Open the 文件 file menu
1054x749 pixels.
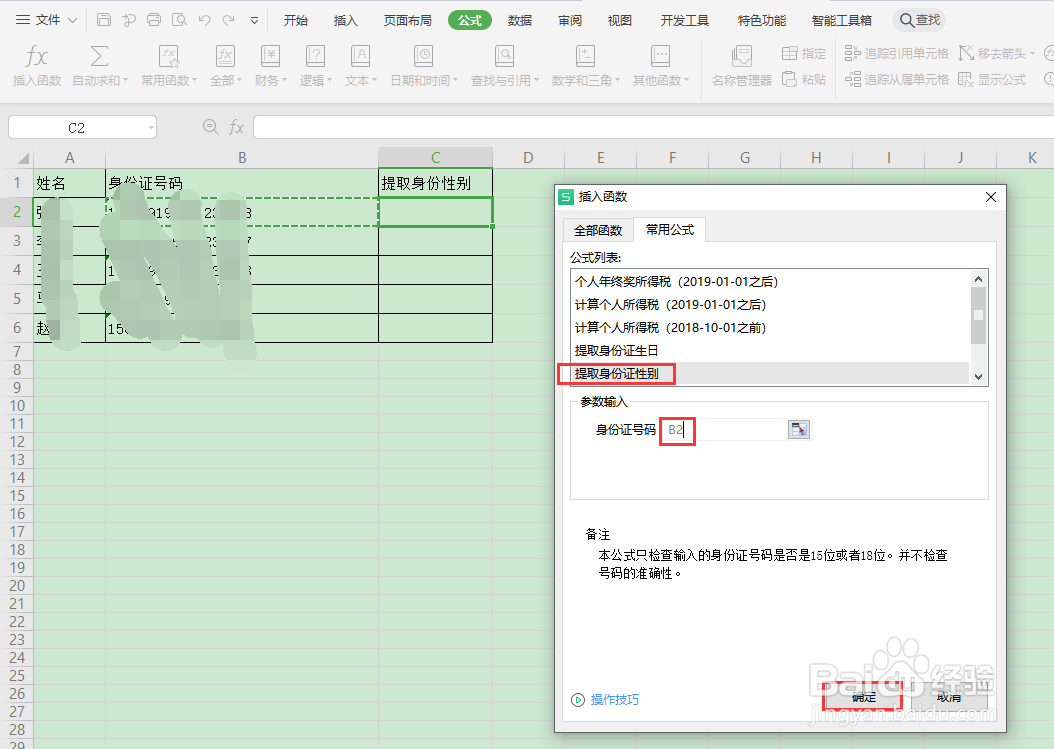[46, 20]
